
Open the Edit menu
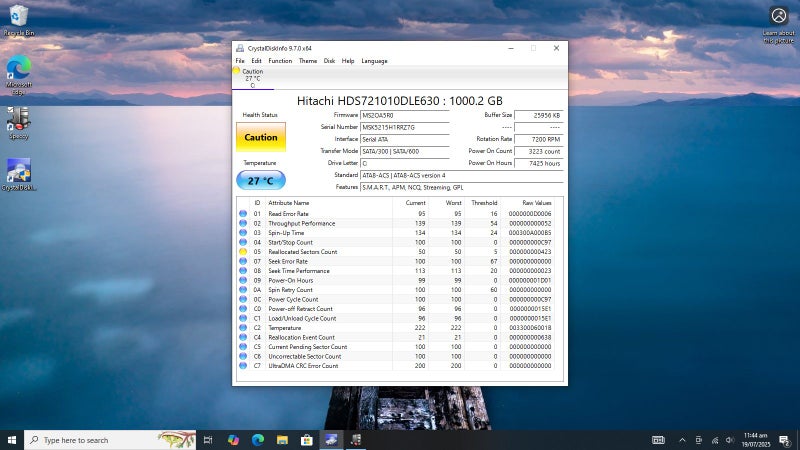(256, 61)
